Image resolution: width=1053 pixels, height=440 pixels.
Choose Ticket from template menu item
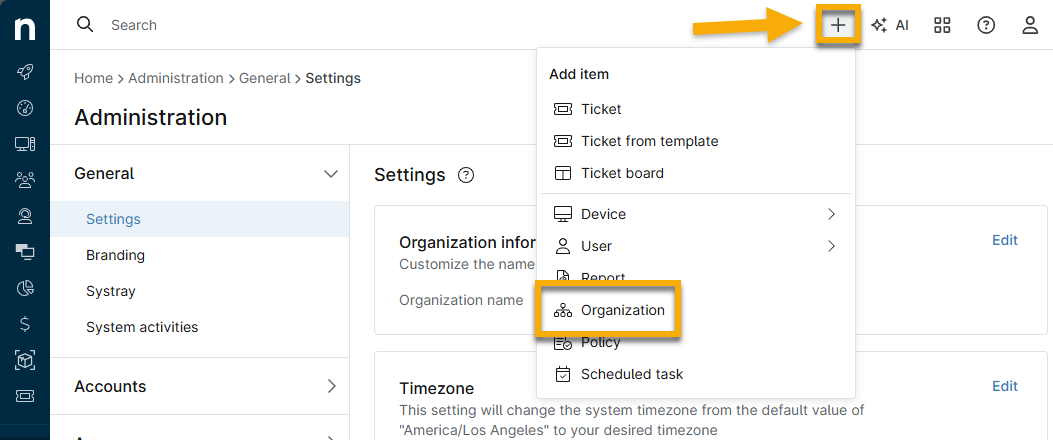(x=649, y=141)
